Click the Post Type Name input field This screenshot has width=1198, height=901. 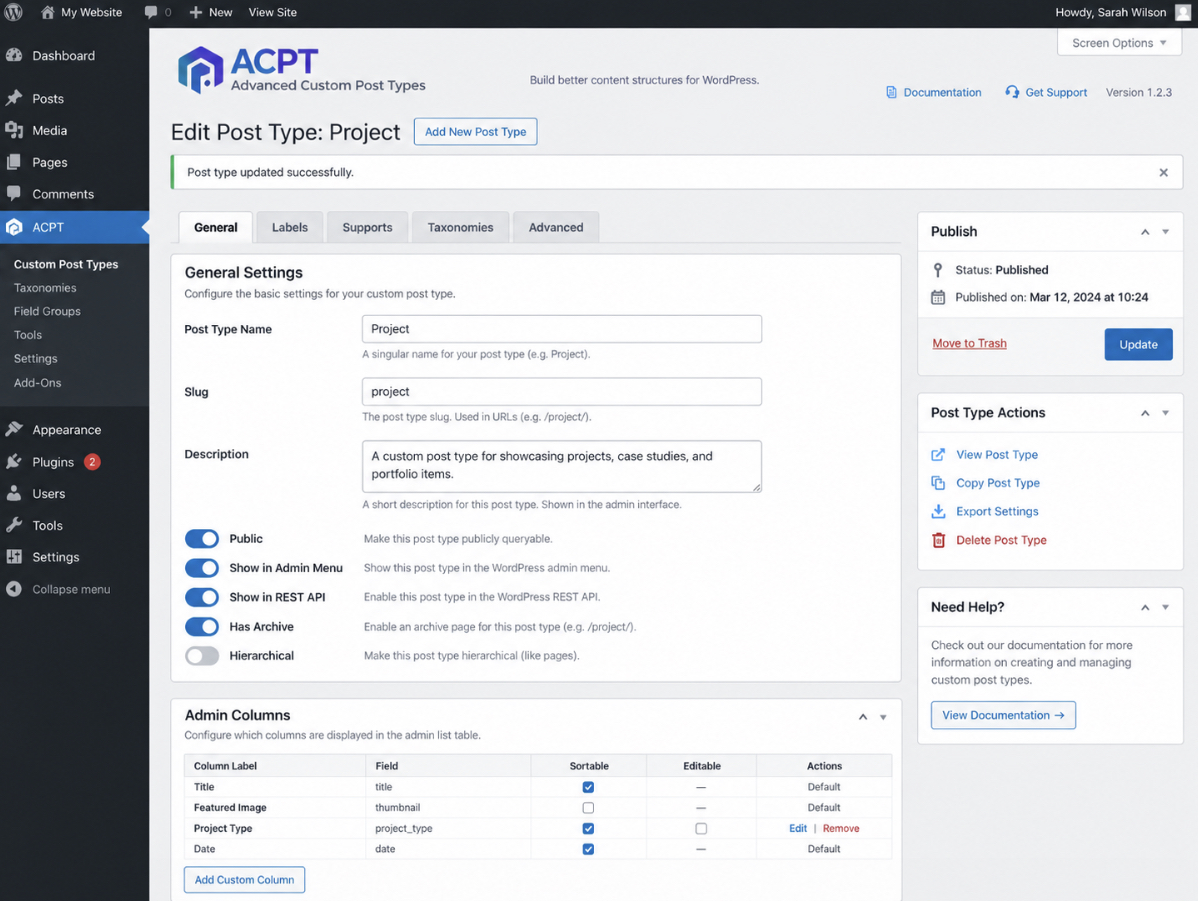tap(562, 329)
